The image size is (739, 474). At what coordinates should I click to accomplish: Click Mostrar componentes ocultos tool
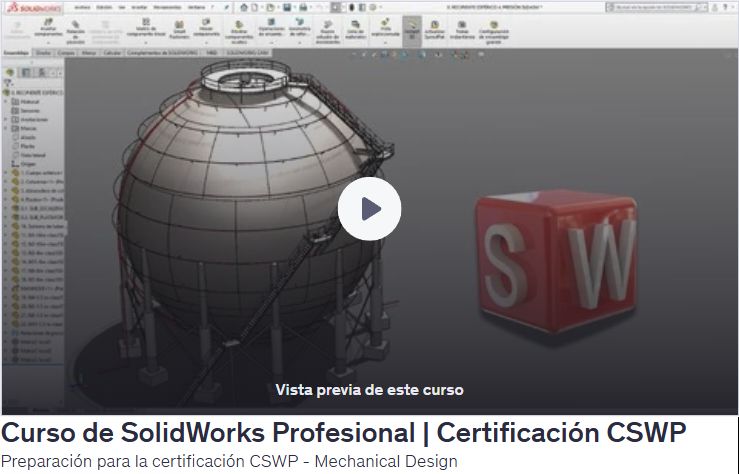[x=239, y=32]
